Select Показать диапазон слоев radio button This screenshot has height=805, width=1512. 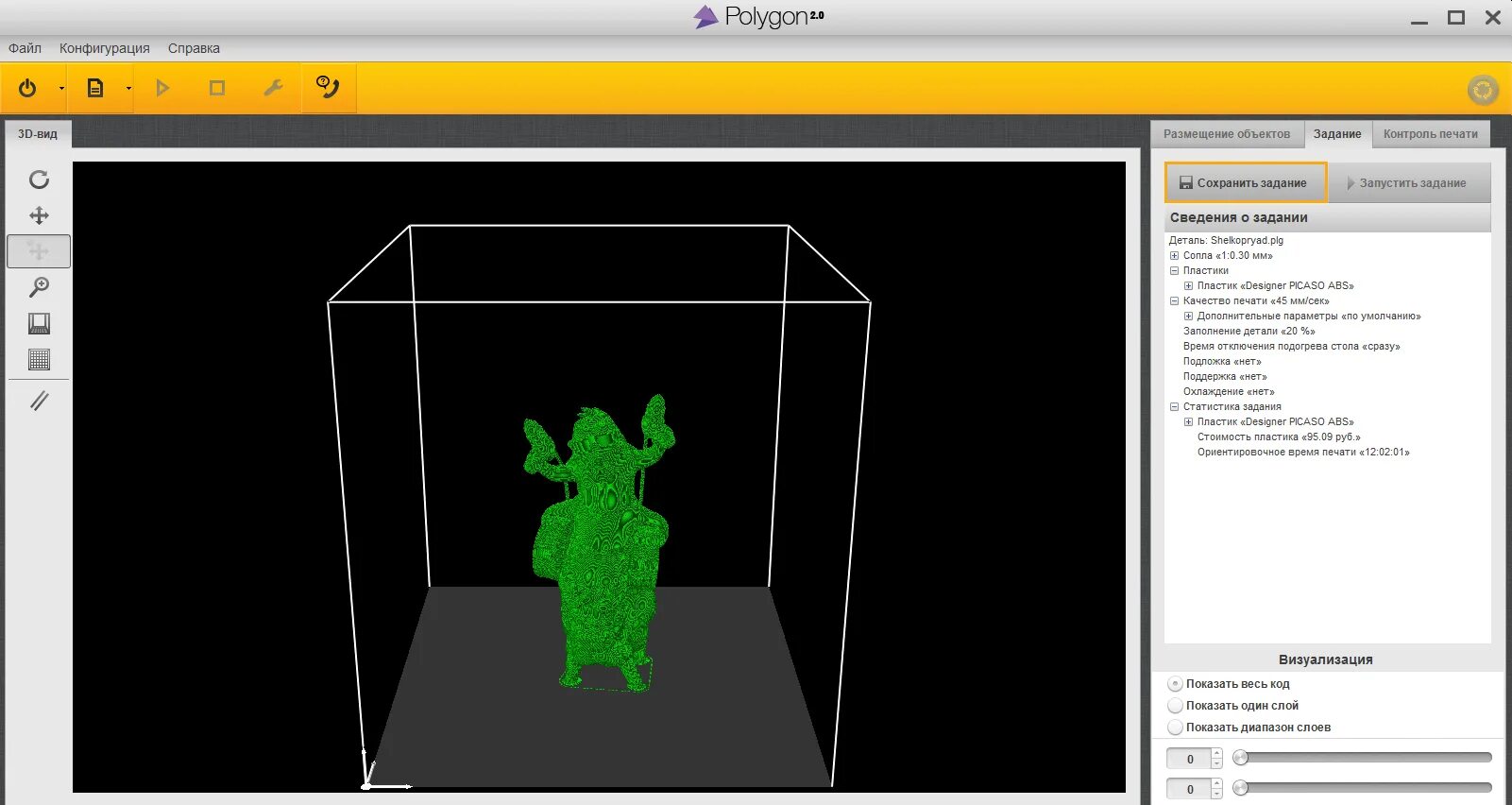[1176, 728]
